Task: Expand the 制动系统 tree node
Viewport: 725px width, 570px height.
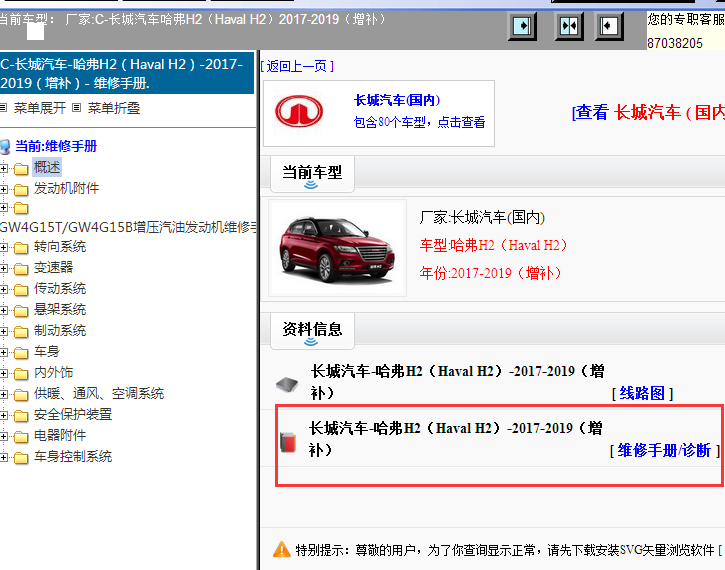Action: (x=3, y=331)
